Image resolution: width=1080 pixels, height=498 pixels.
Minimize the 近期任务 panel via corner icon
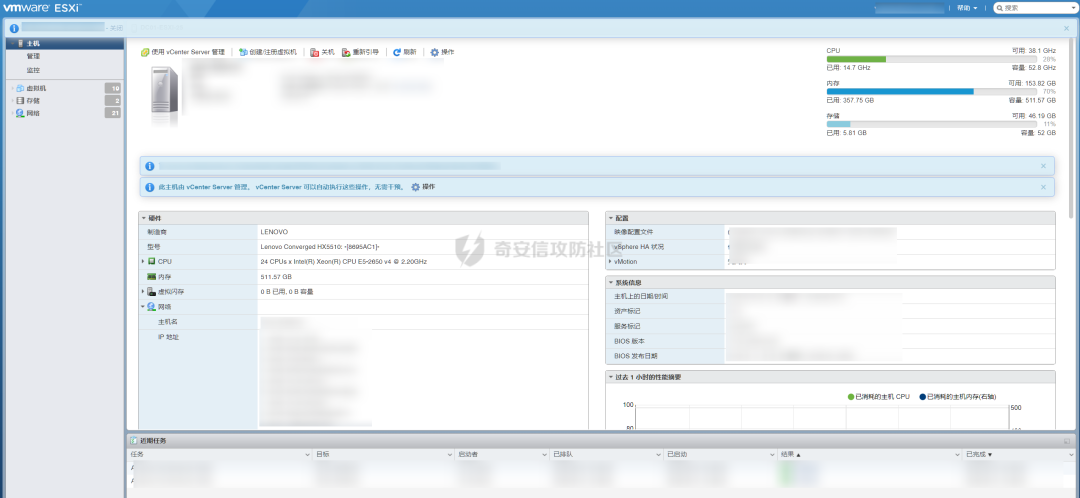[x=1067, y=441]
